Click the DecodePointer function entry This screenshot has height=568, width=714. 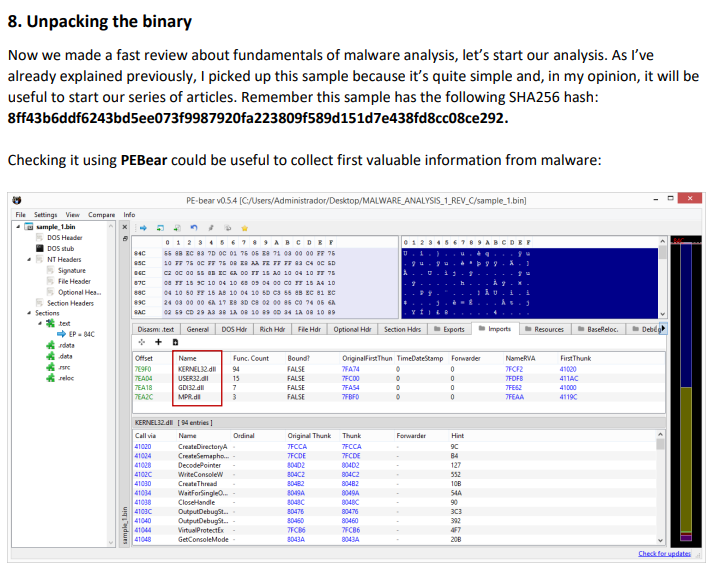(x=199, y=465)
